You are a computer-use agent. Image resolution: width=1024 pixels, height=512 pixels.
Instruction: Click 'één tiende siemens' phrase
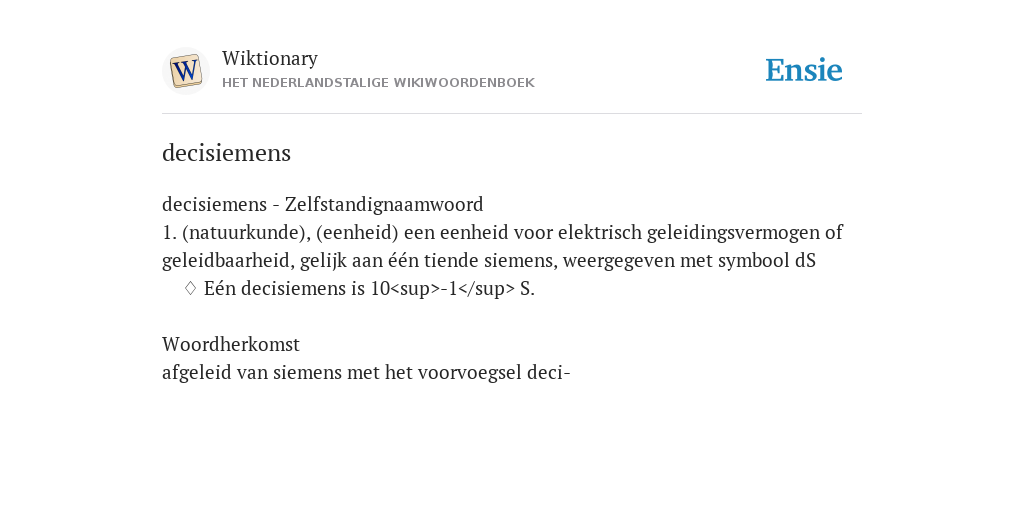(x=473, y=261)
